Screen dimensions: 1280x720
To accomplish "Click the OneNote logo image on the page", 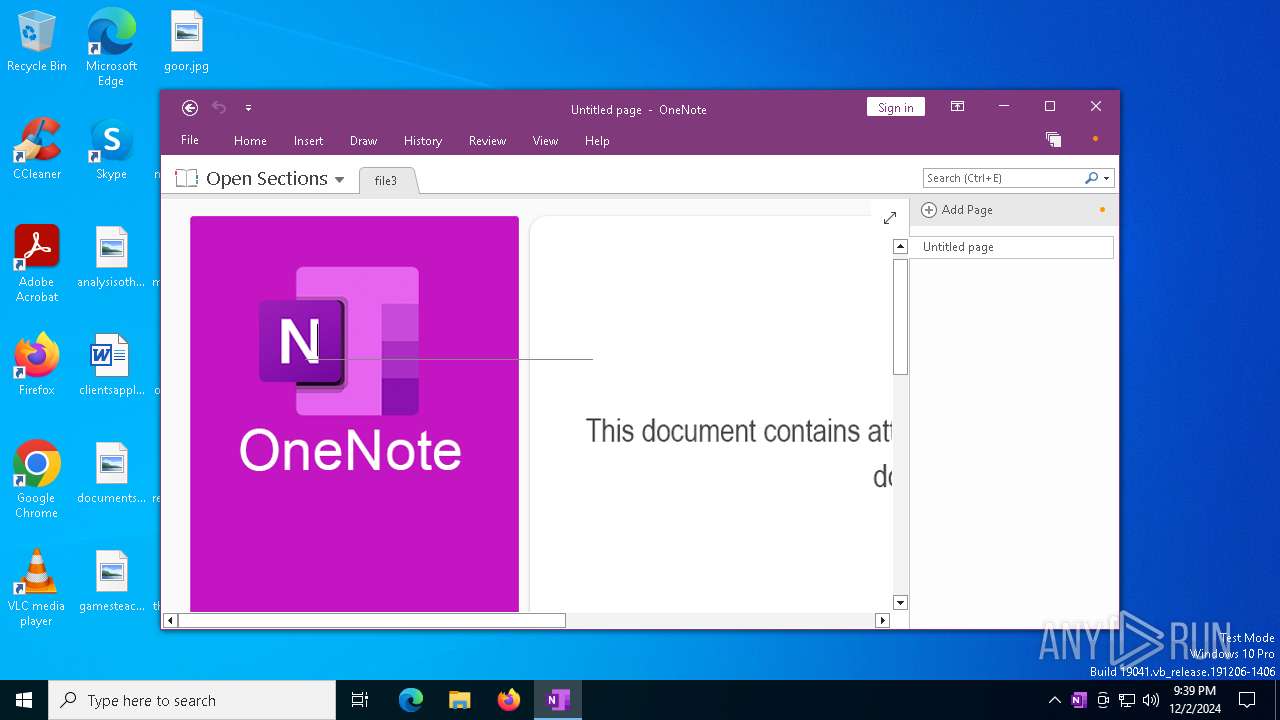I will pyautogui.click(x=354, y=413).
